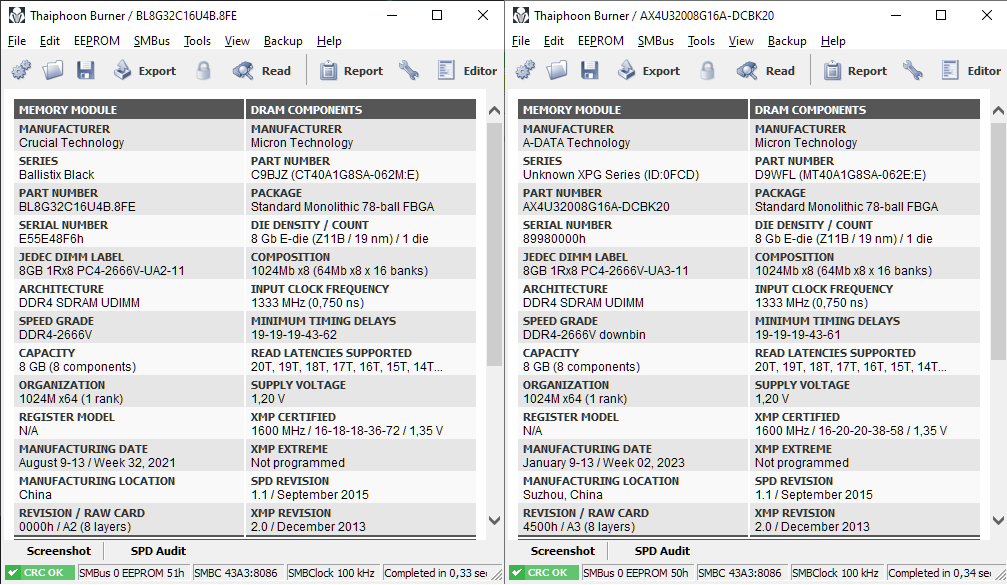Open Tools menu in AX4U32008G16A window

point(701,41)
